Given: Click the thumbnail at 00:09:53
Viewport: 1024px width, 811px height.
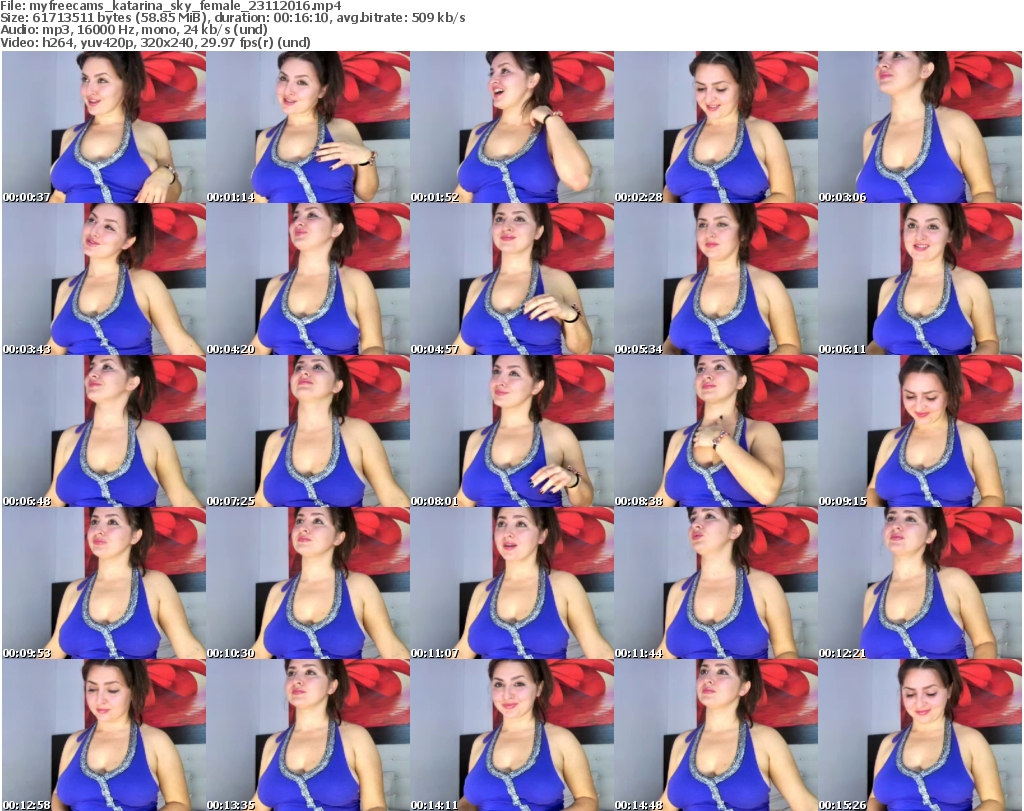Looking at the screenshot, I should tap(104, 584).
